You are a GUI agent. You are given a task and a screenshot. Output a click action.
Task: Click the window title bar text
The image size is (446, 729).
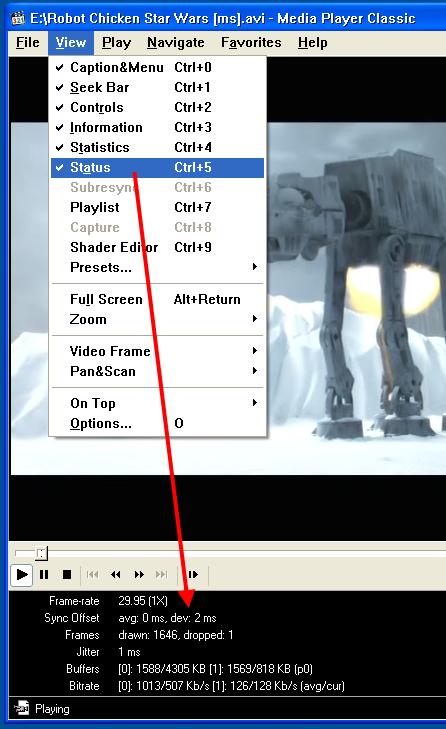(x=222, y=19)
